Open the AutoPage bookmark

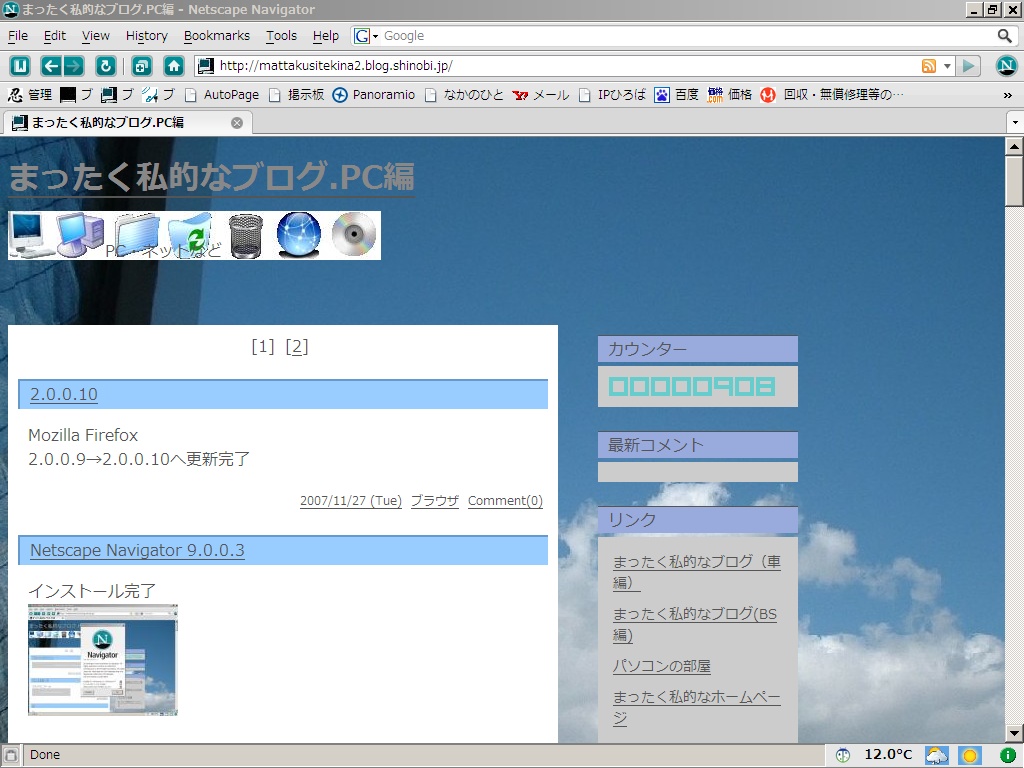pos(222,95)
